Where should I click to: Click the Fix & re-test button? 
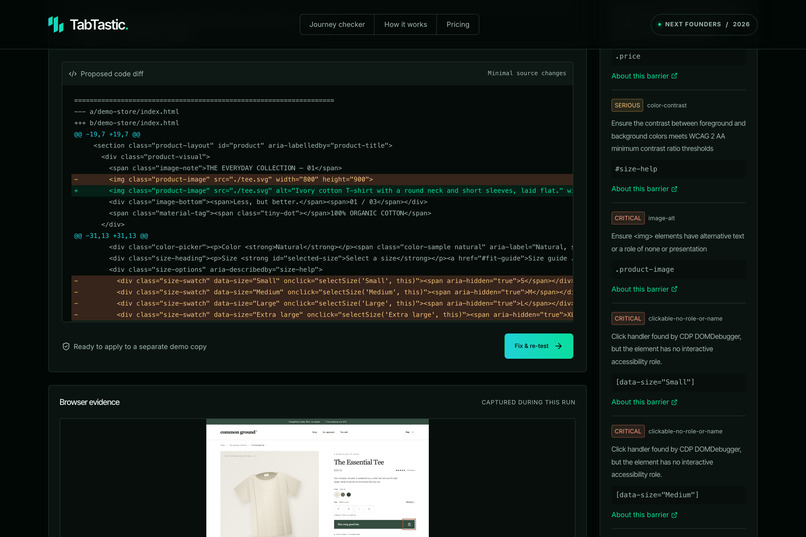click(x=539, y=346)
